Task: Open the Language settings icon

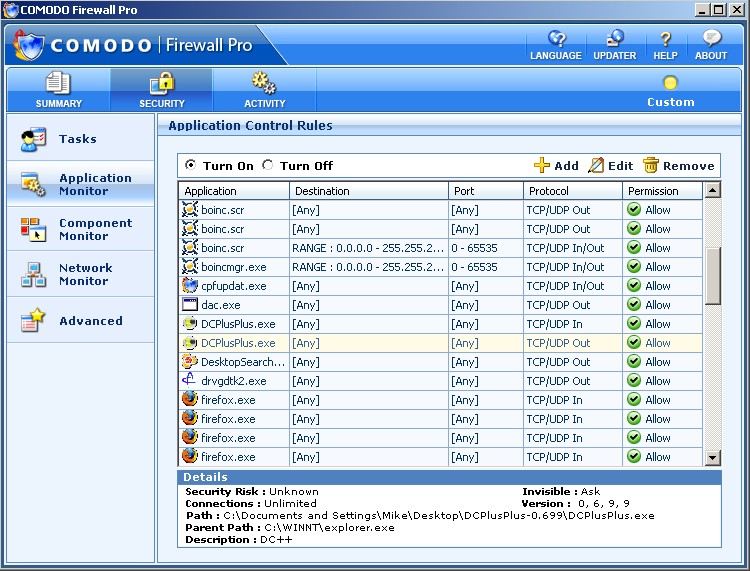Action: pyautogui.click(x=557, y=38)
